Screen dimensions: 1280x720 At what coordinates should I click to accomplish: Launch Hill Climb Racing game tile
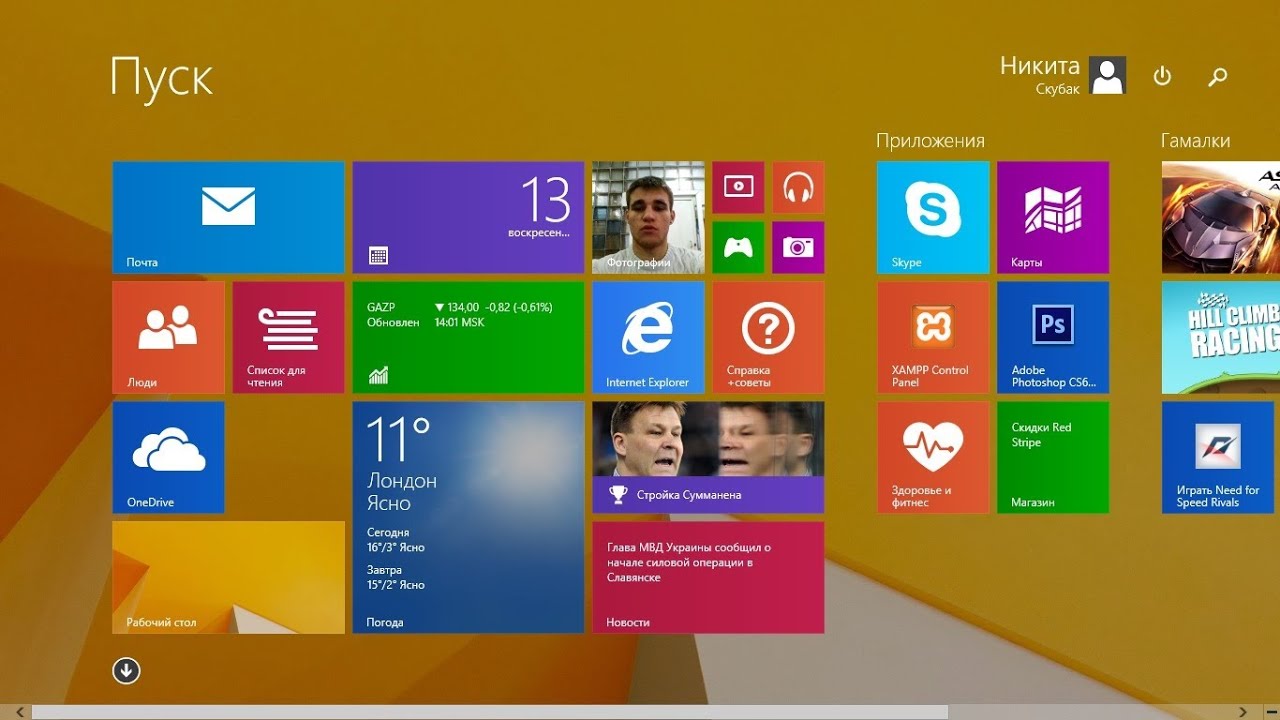pyautogui.click(x=1221, y=337)
